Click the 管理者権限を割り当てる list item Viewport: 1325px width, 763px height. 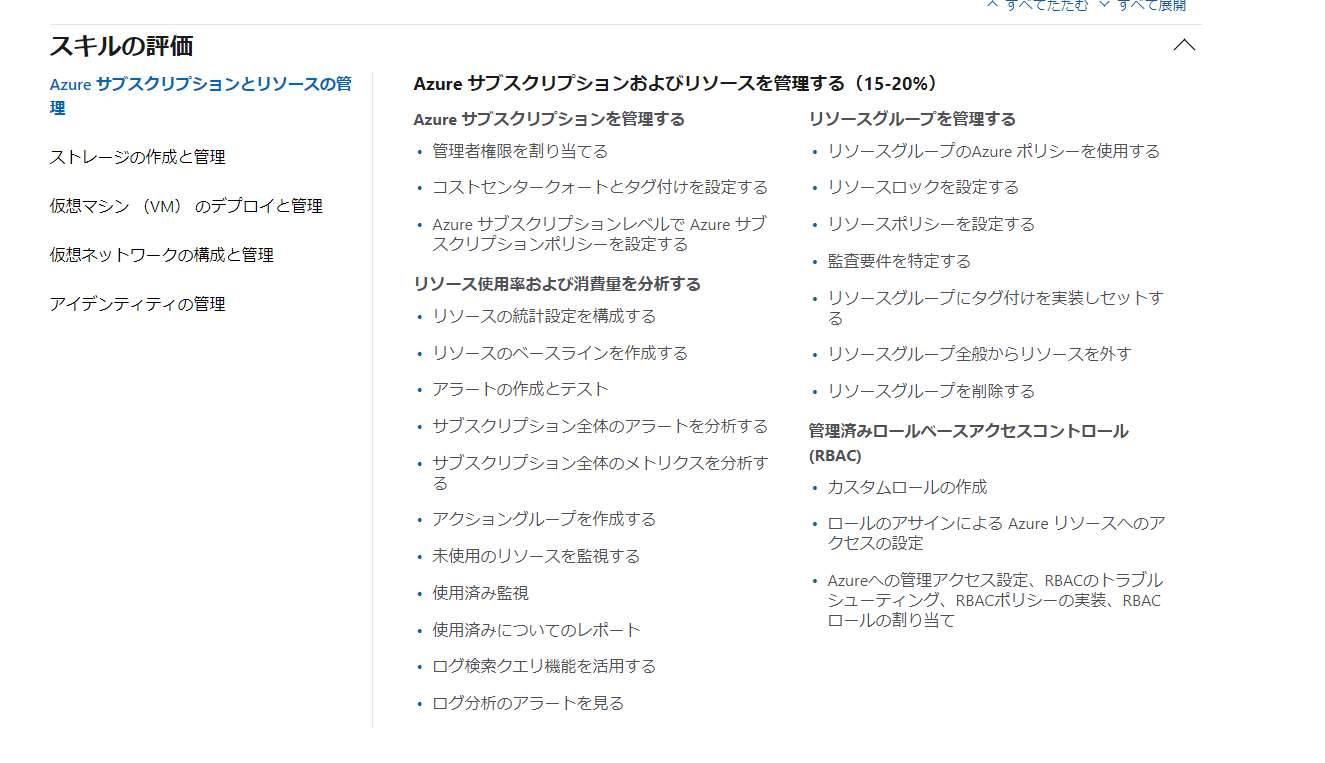point(520,151)
